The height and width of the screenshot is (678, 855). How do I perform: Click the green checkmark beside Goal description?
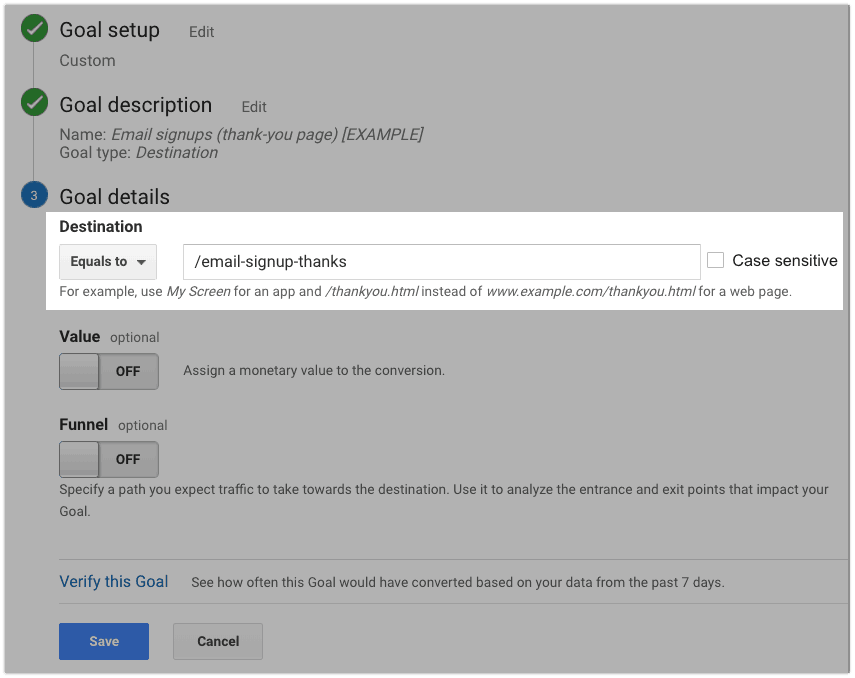34,102
